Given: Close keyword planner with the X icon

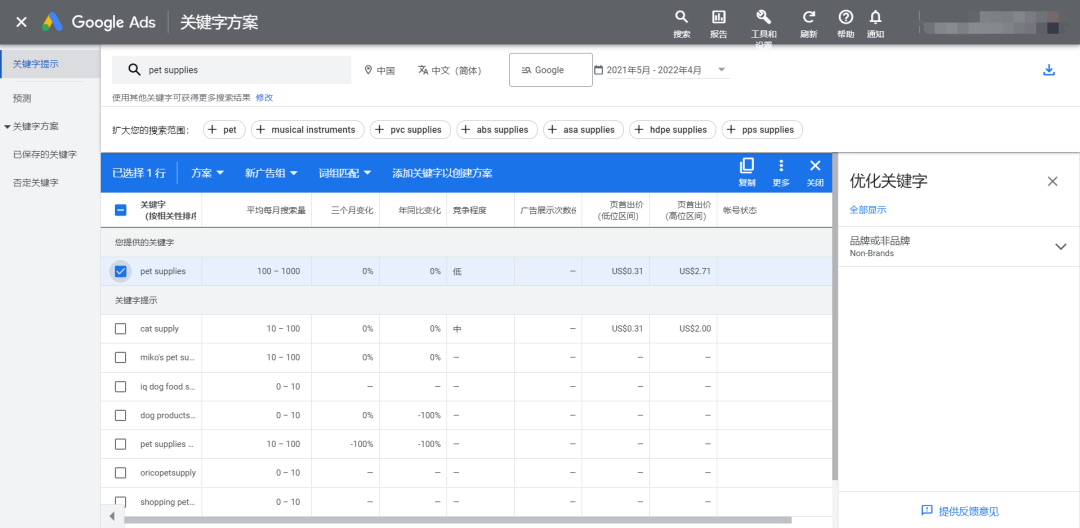Looking at the screenshot, I should (x=21, y=22).
